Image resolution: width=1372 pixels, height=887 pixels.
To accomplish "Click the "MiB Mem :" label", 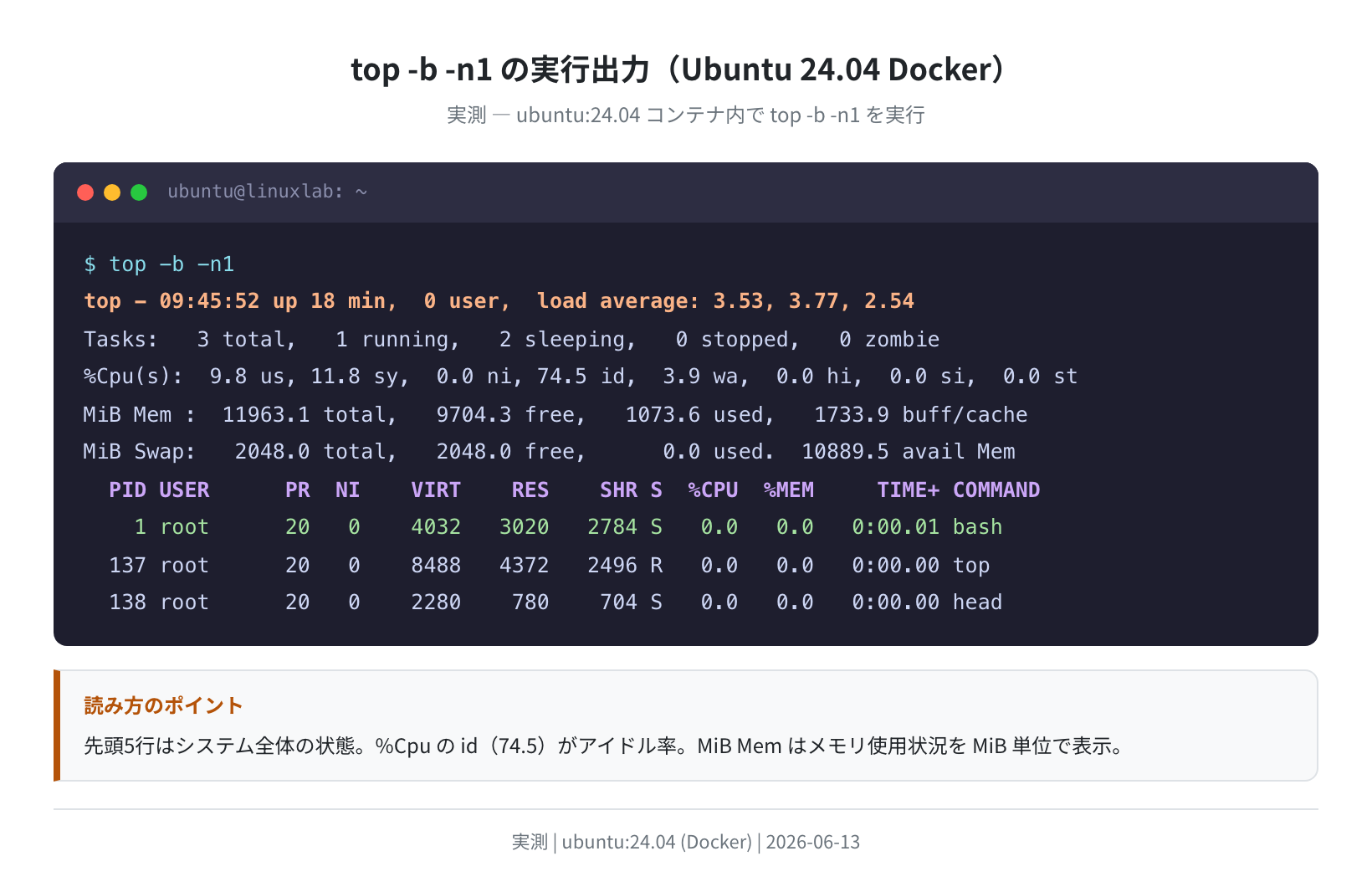I will 139,415.
